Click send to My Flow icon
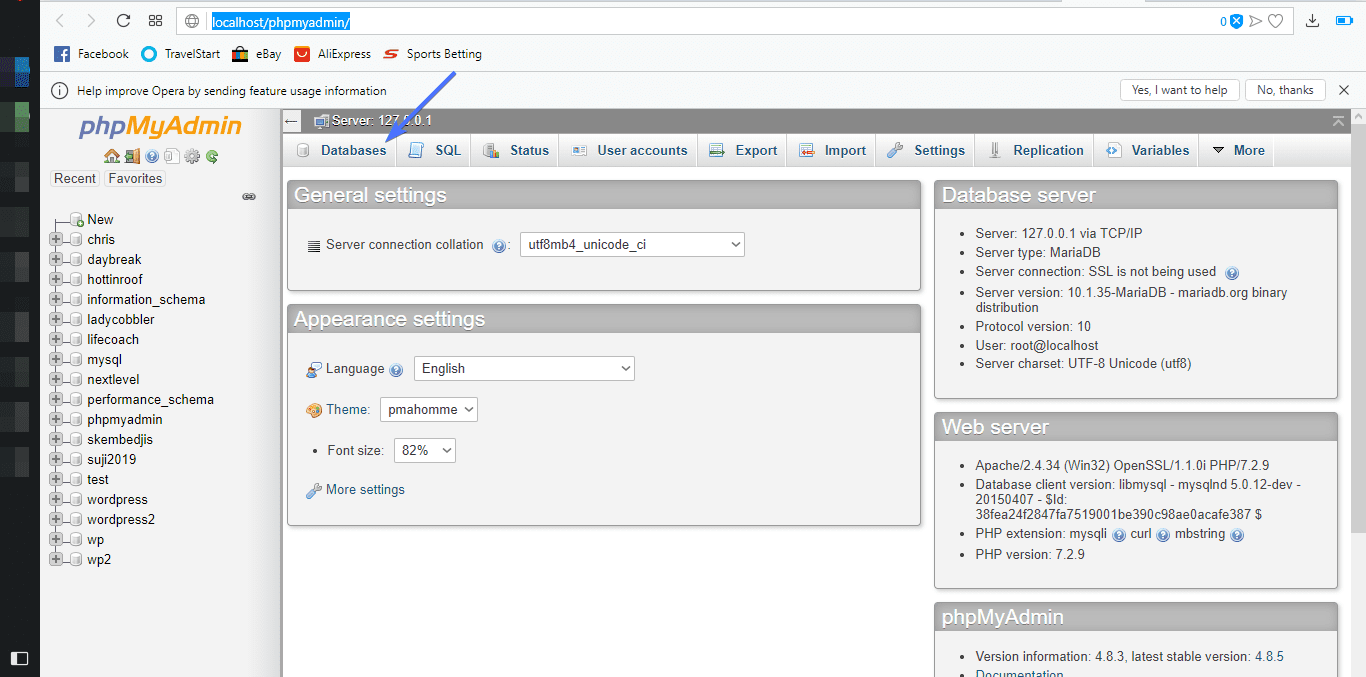Image resolution: width=1366 pixels, height=677 pixels. [x=1256, y=21]
